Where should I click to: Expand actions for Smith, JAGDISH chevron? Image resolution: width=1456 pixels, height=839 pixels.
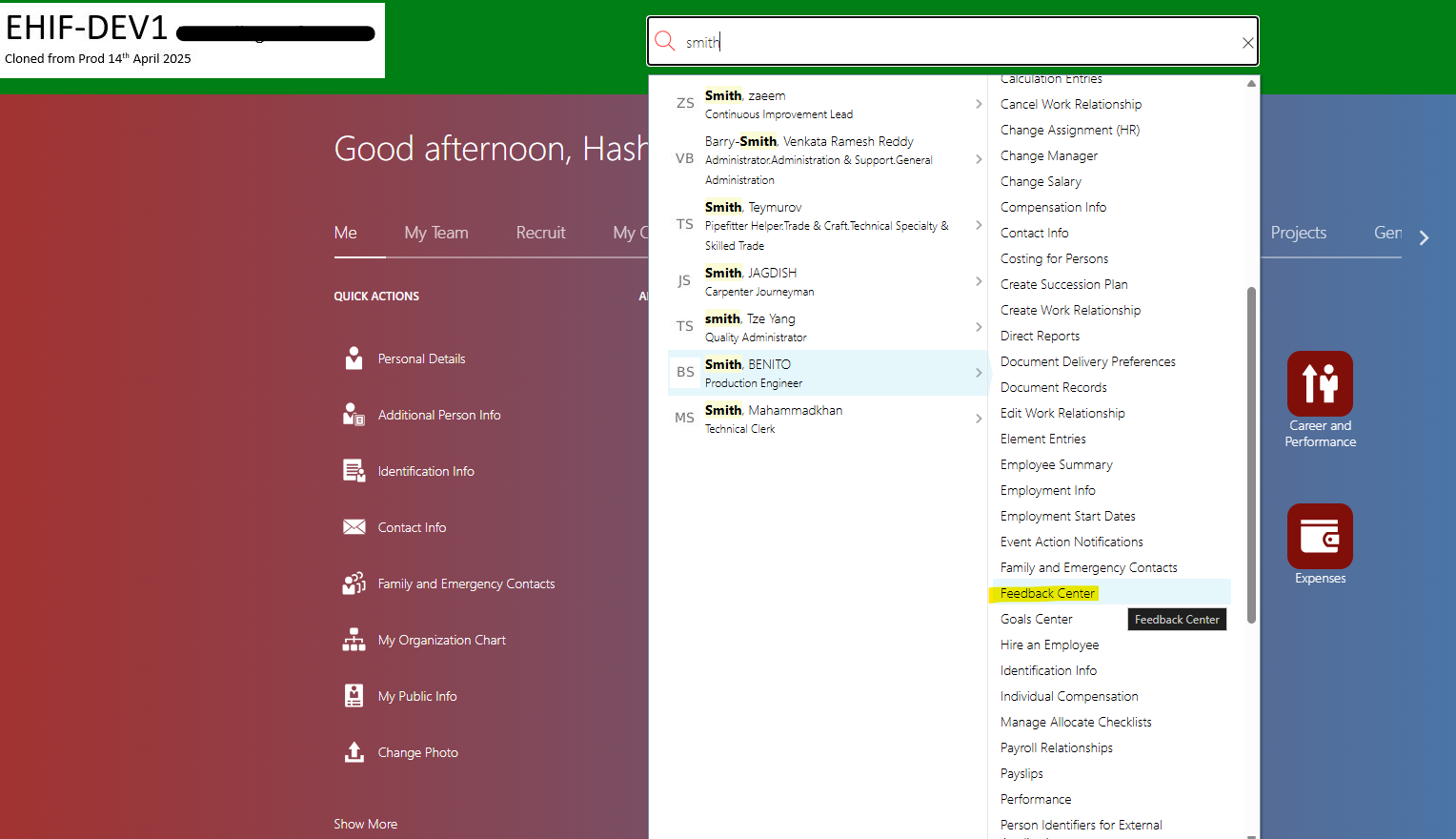pos(979,281)
